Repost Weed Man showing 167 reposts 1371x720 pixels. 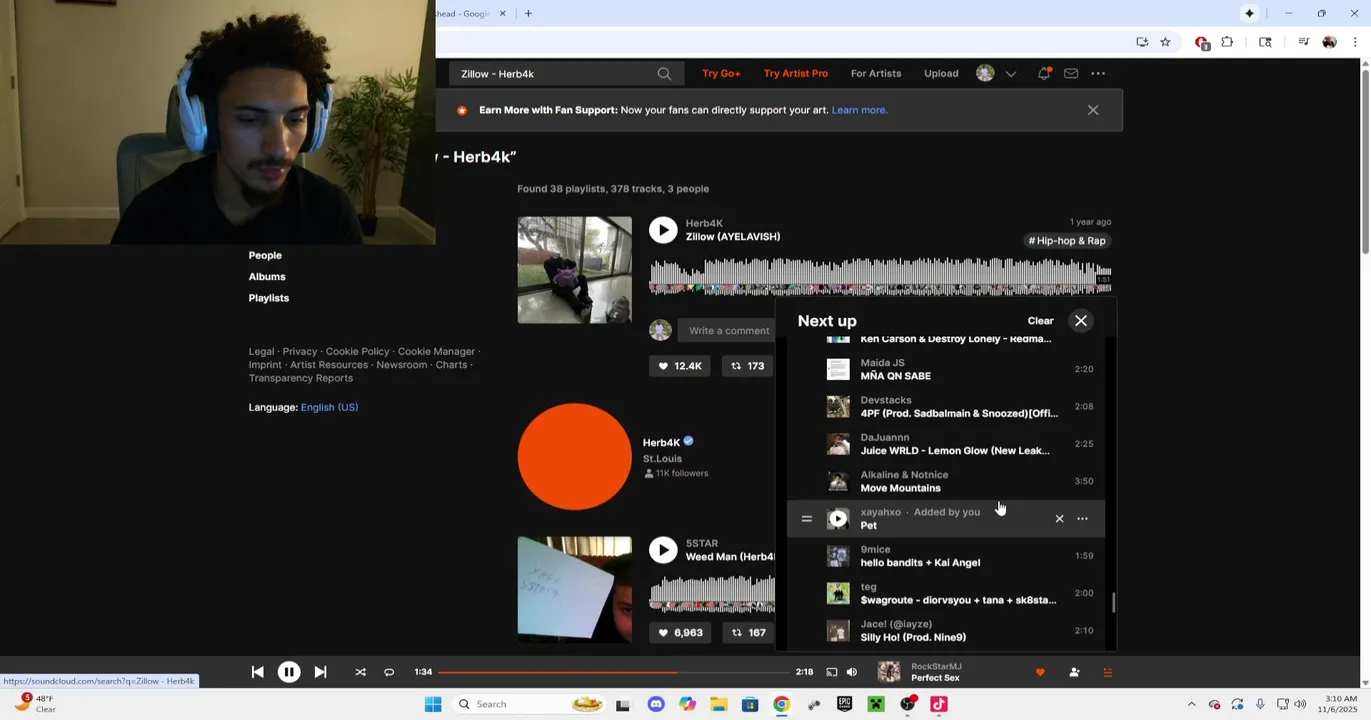(748, 633)
